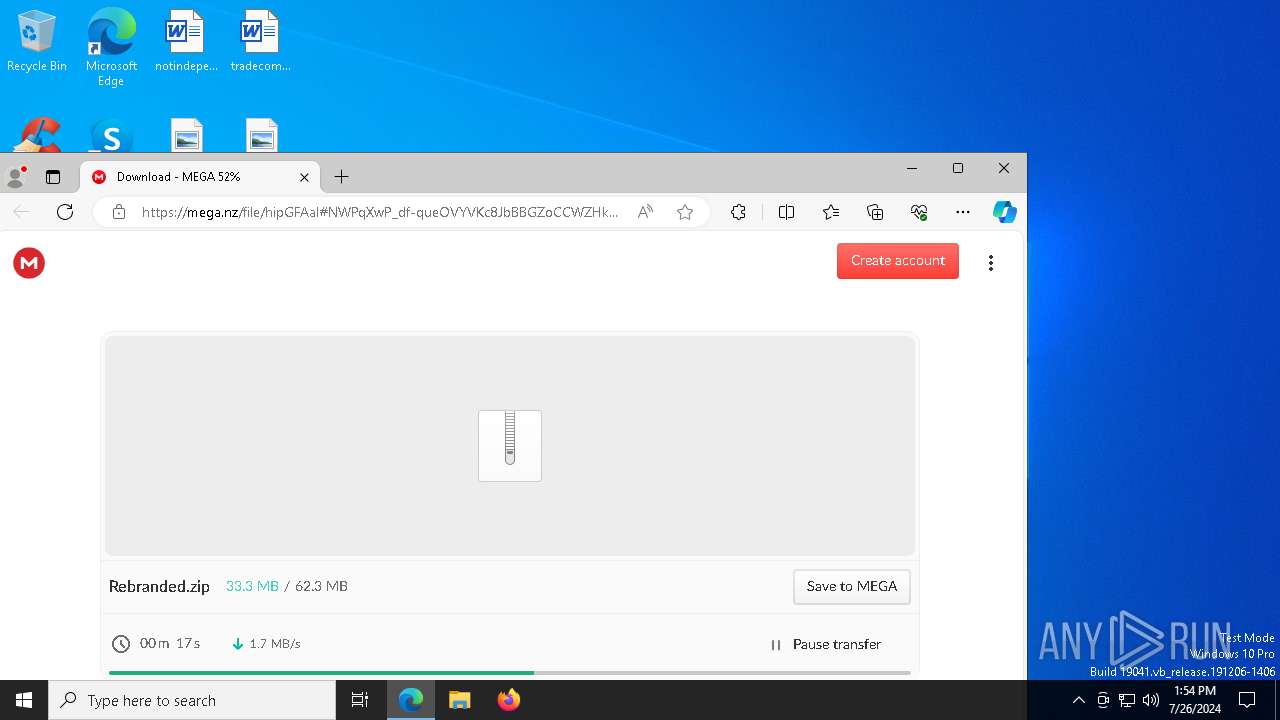Select tradecom... Word document on desktop

pyautogui.click(x=260, y=42)
